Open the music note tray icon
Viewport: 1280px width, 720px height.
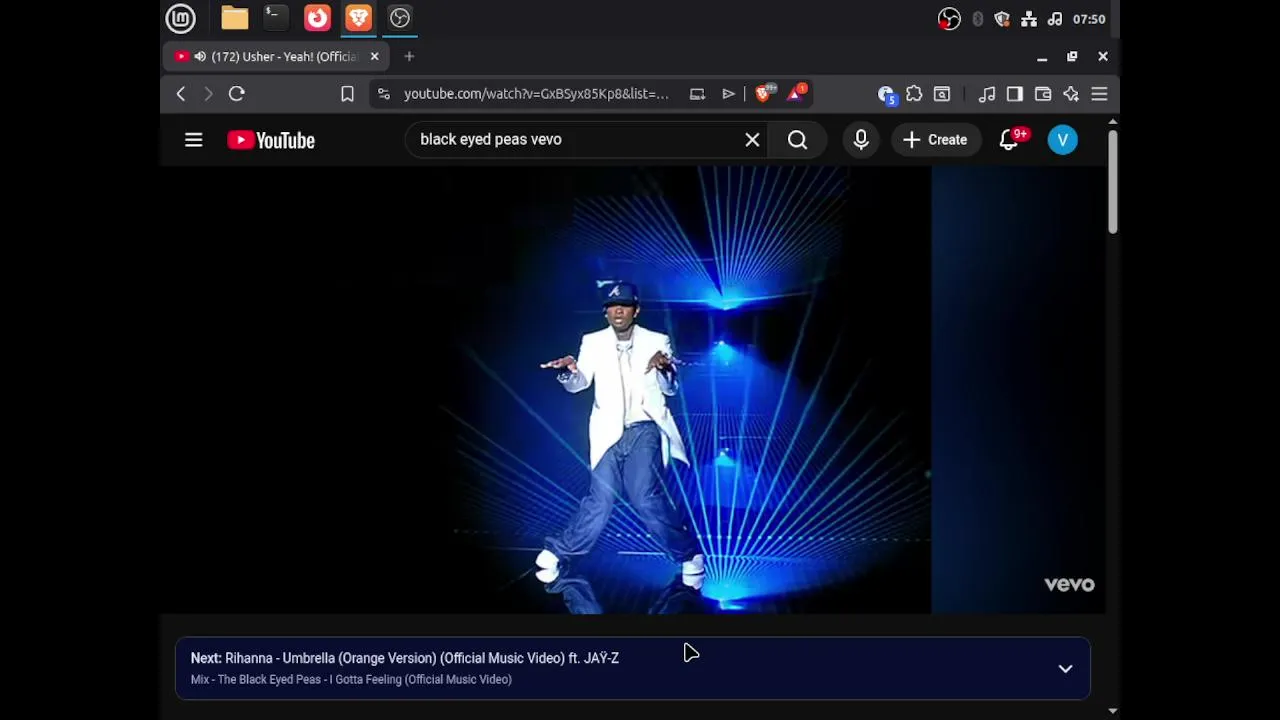point(1054,19)
